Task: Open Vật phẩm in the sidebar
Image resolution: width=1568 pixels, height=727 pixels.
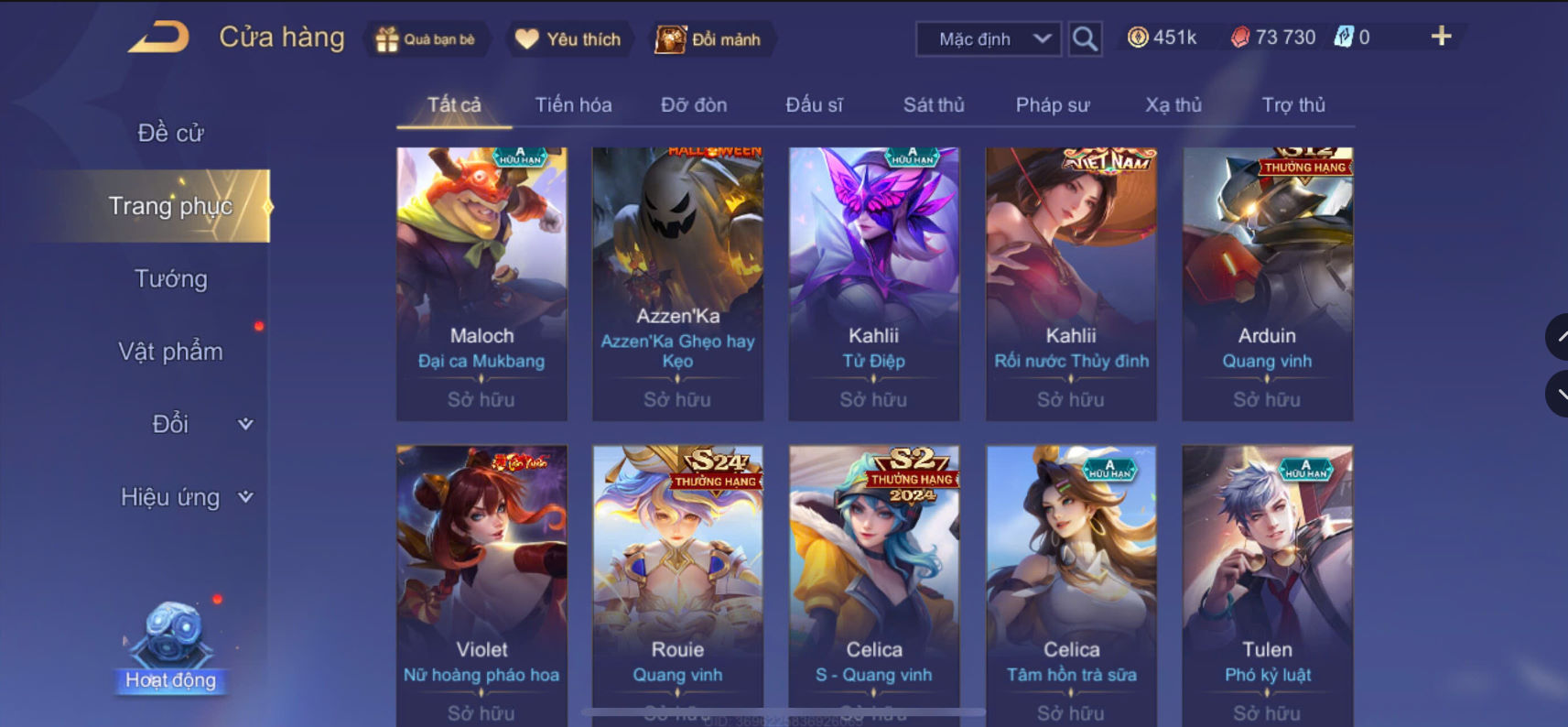Action: coord(171,352)
